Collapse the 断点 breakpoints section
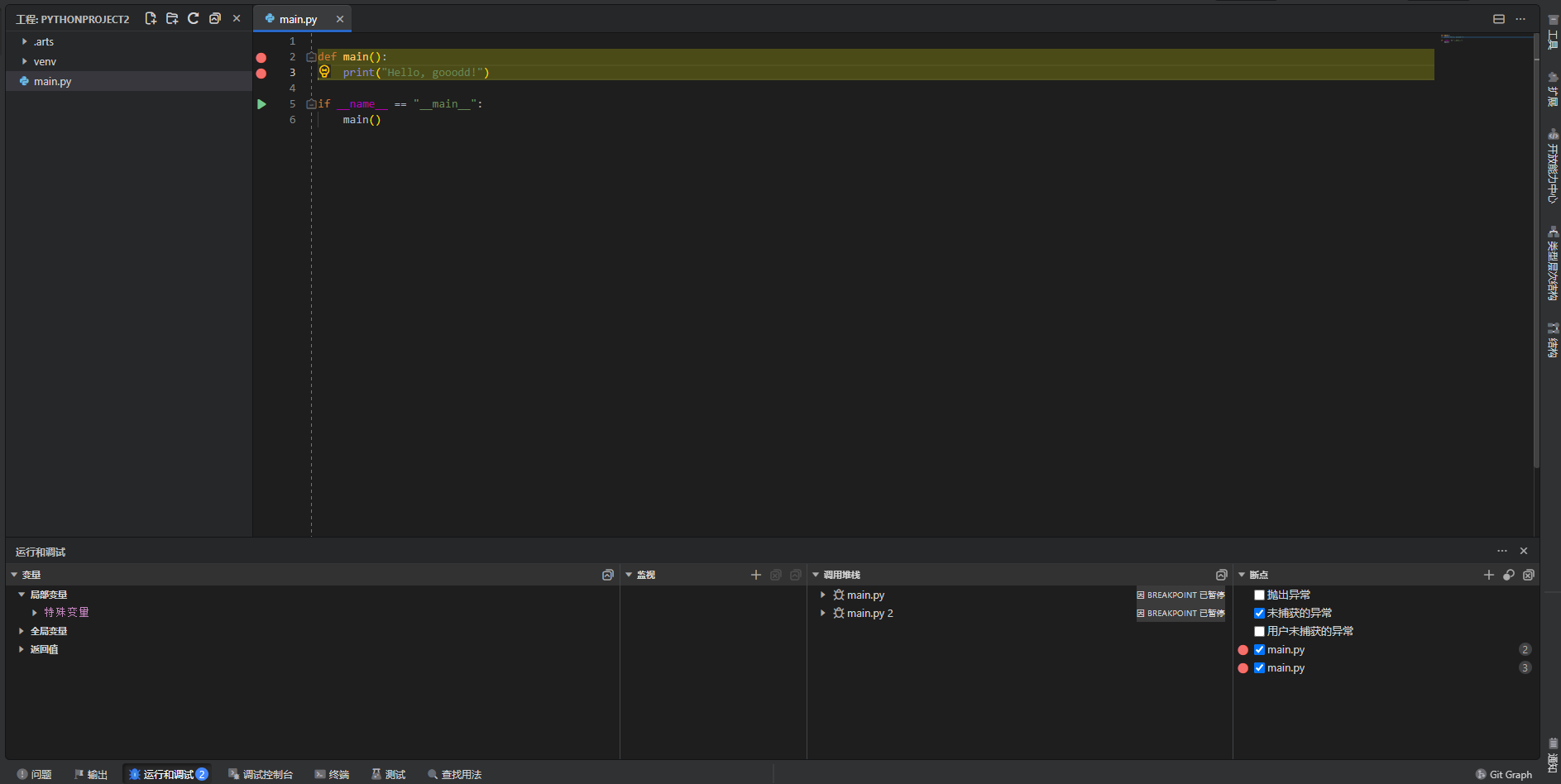The width and height of the screenshot is (1561, 784). point(1242,575)
